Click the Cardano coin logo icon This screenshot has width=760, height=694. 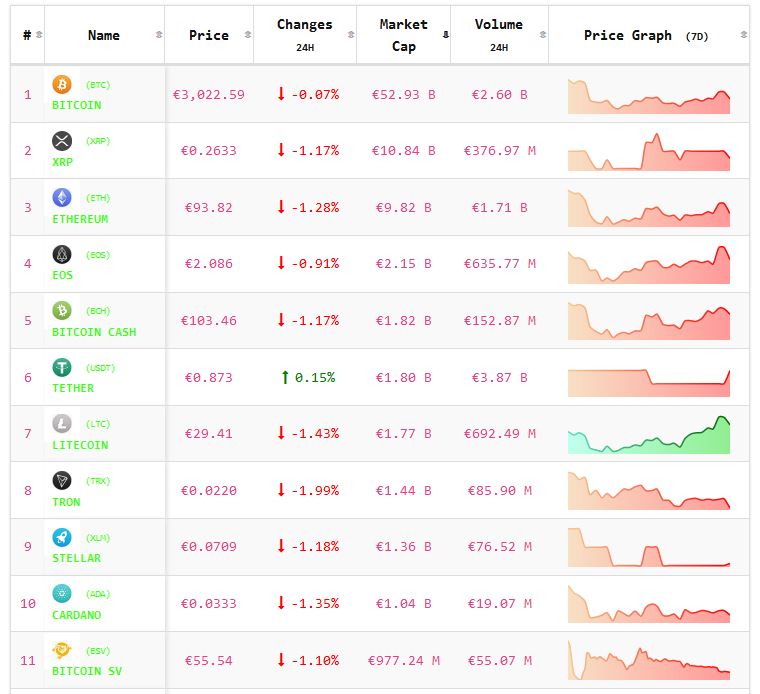(x=62, y=594)
